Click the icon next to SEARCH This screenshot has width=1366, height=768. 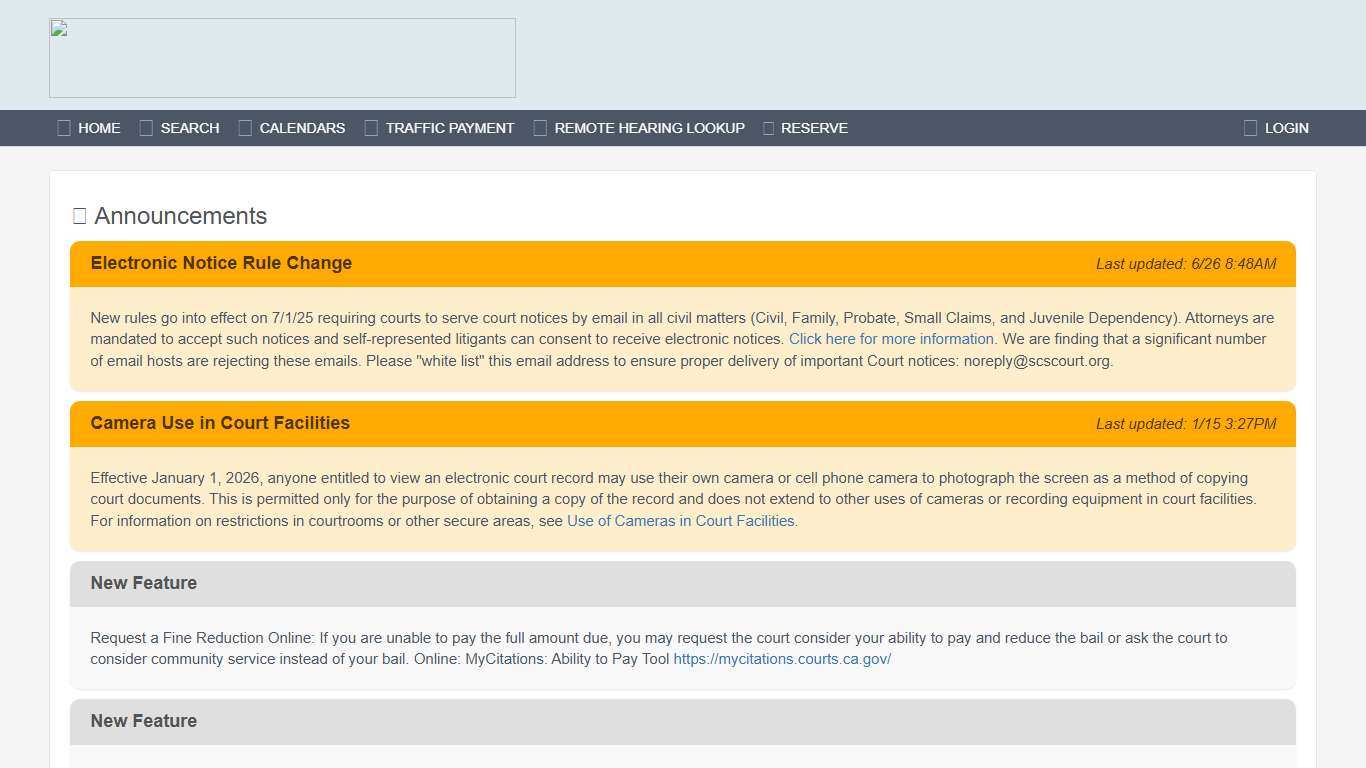coord(146,128)
